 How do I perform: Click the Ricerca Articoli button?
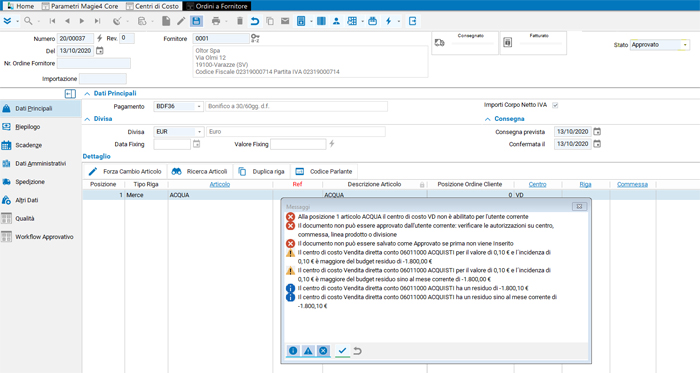(x=200, y=171)
